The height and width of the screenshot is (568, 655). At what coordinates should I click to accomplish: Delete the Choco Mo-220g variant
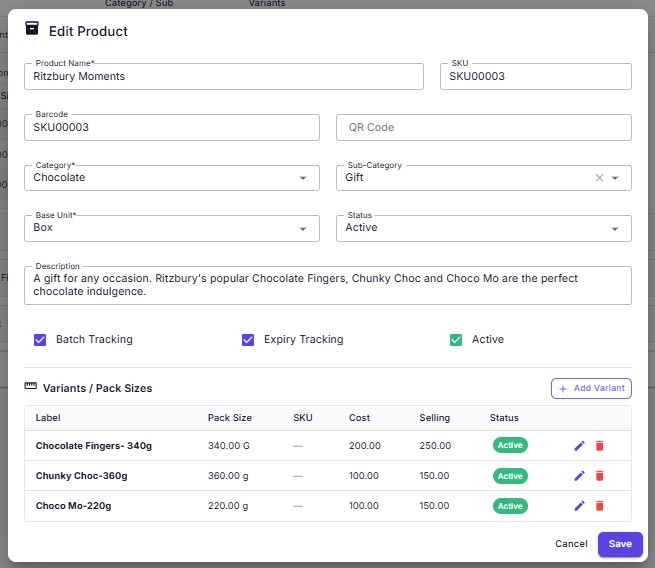599,506
